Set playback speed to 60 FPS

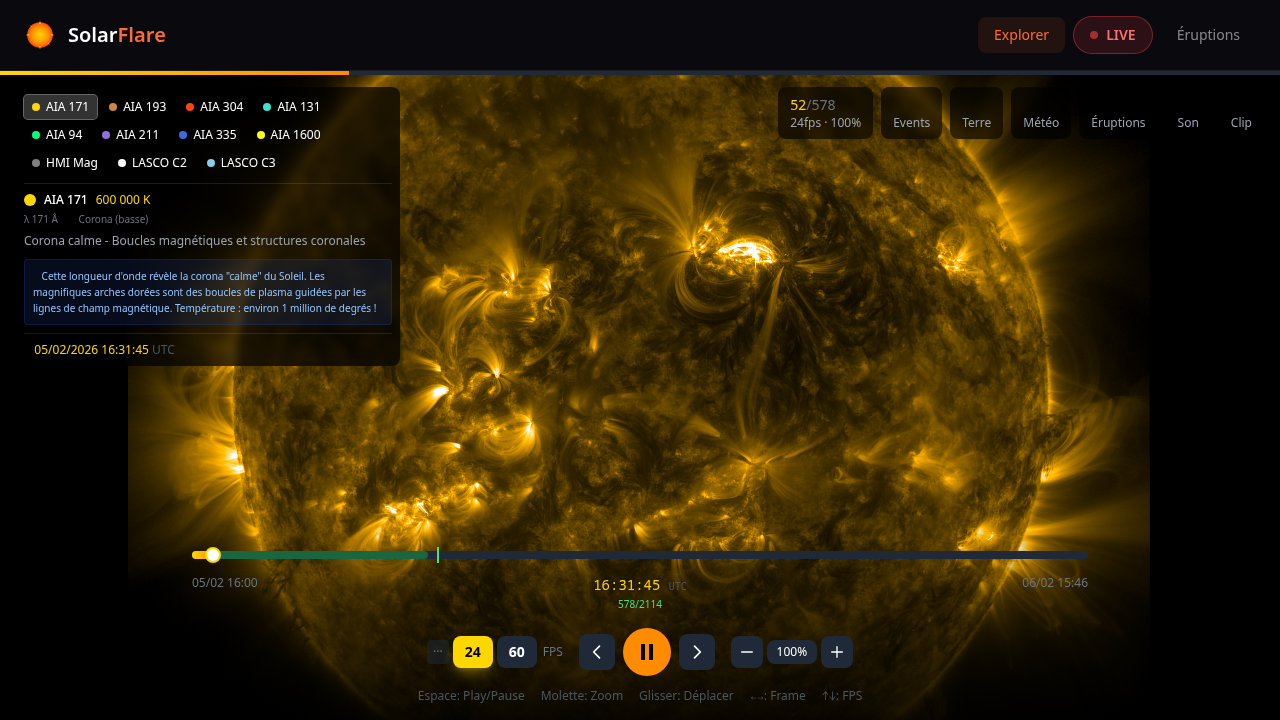(517, 652)
